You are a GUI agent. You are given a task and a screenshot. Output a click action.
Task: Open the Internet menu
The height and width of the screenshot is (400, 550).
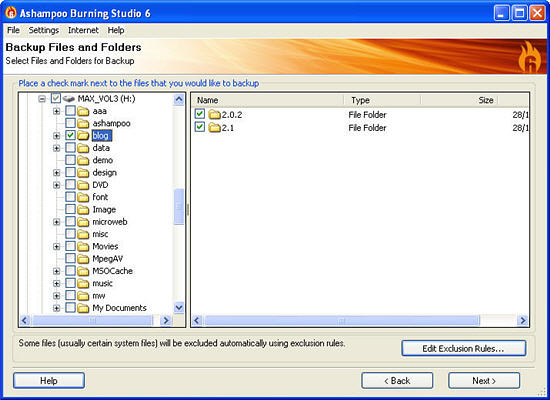[83, 30]
